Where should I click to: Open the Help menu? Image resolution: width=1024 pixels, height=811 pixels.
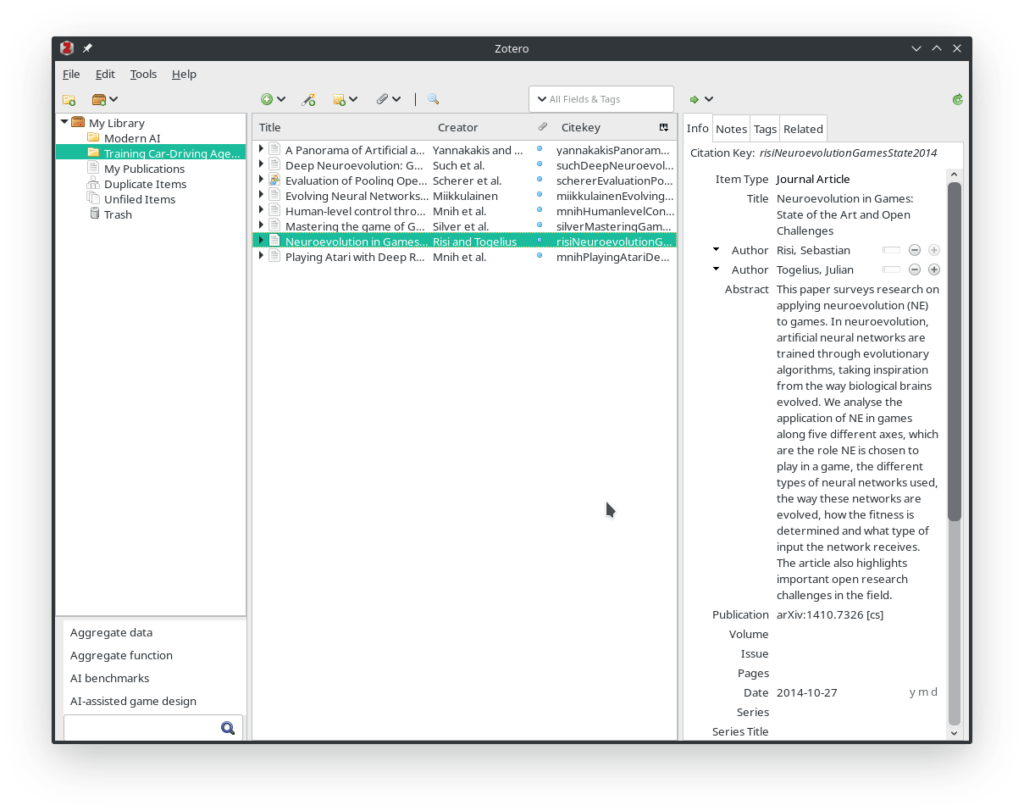(x=184, y=74)
